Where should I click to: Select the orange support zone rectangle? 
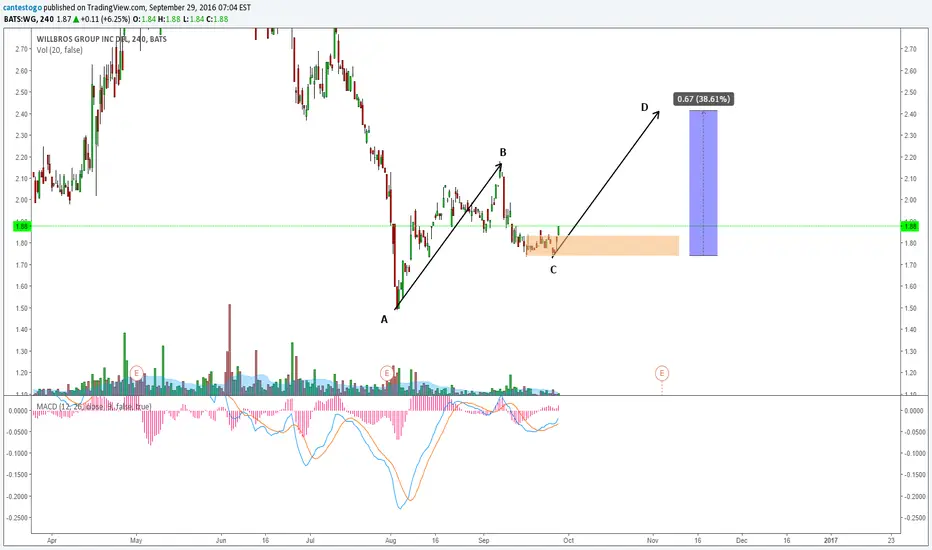603,246
